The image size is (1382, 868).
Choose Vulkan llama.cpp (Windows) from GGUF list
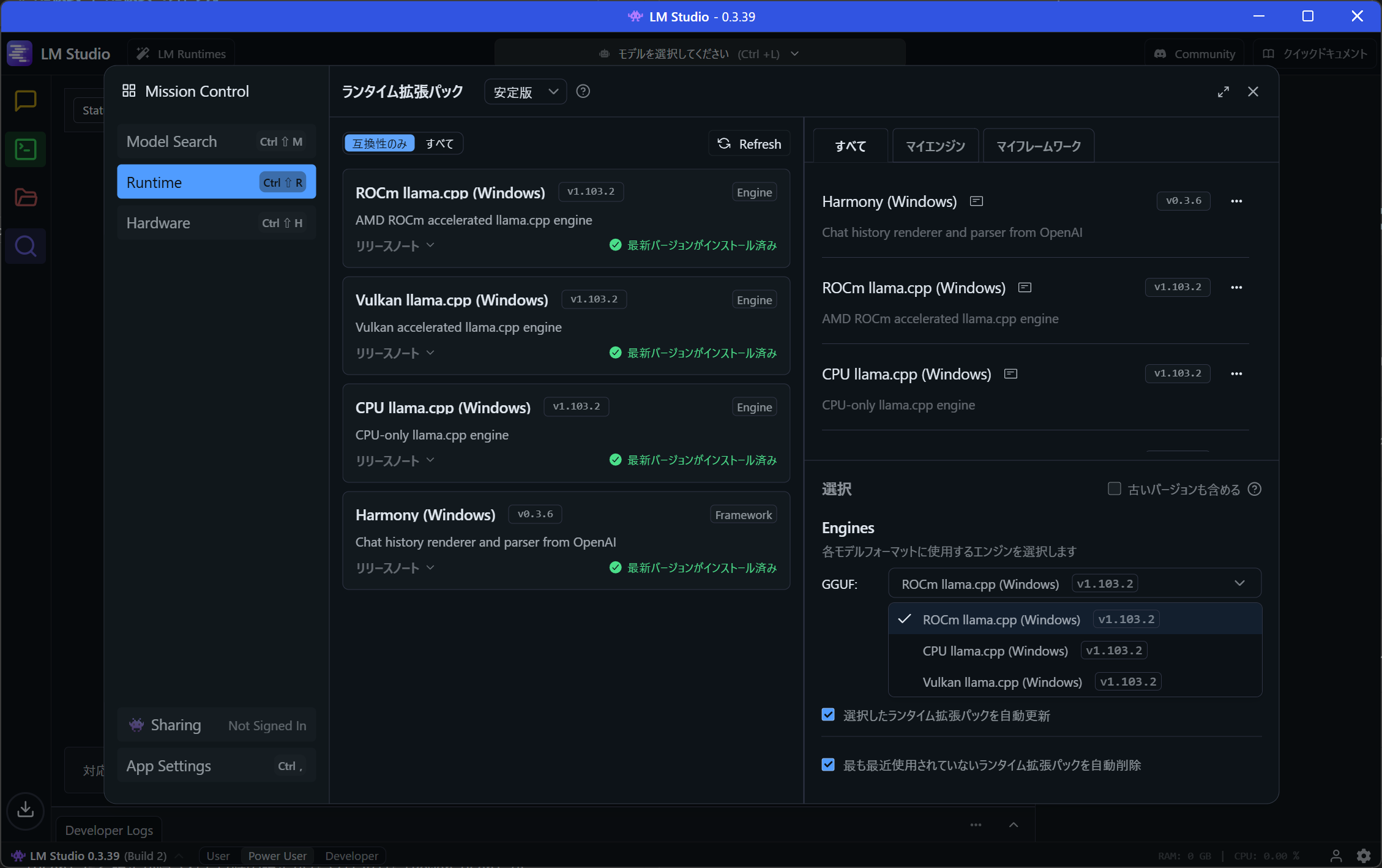1002,682
